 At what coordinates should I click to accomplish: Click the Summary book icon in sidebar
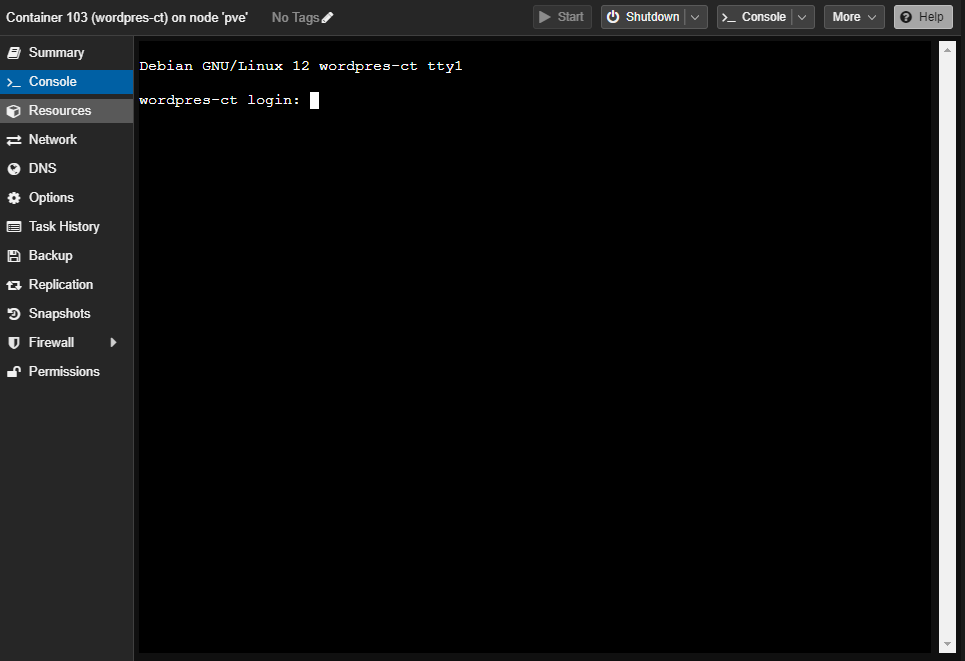(x=14, y=53)
